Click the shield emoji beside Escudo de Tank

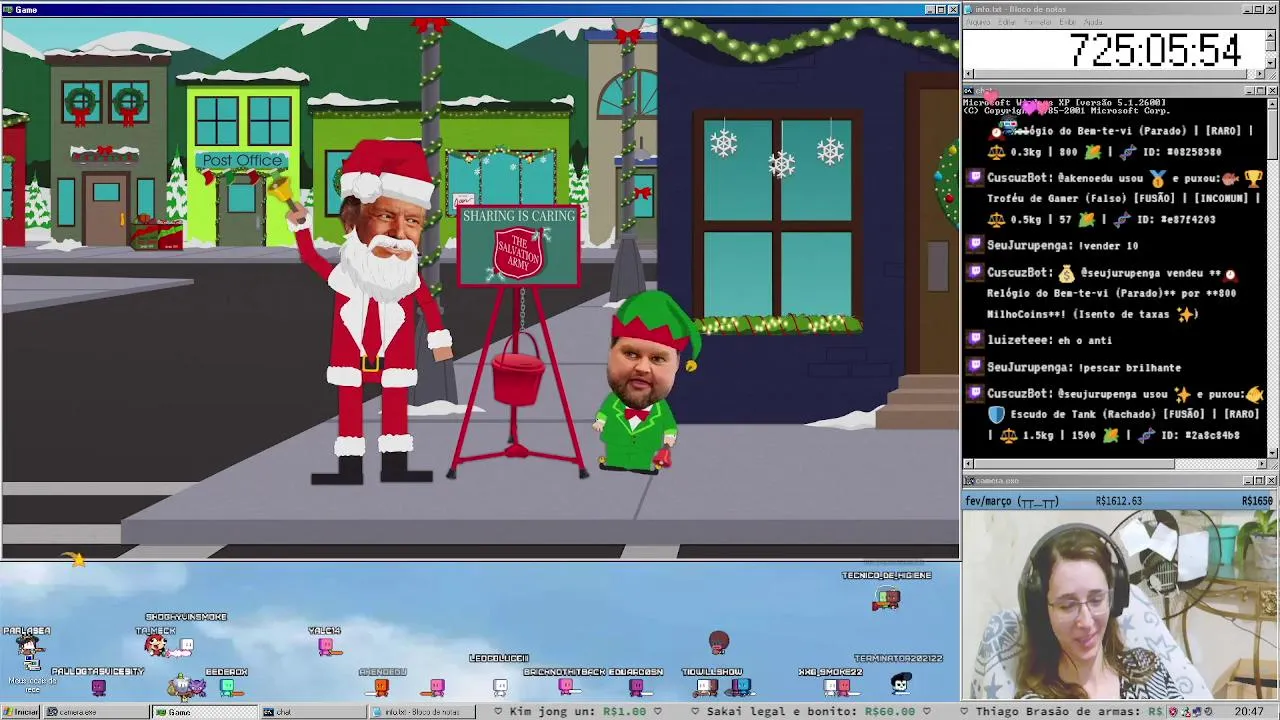point(996,414)
